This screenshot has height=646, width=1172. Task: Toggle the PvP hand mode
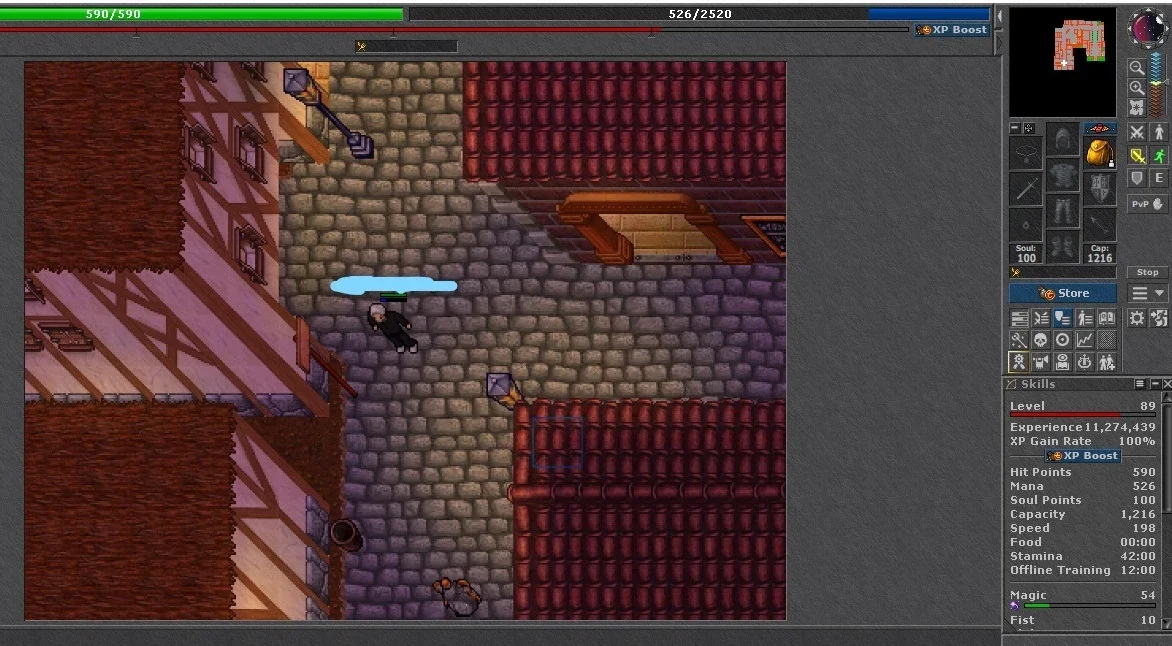click(x=1147, y=204)
